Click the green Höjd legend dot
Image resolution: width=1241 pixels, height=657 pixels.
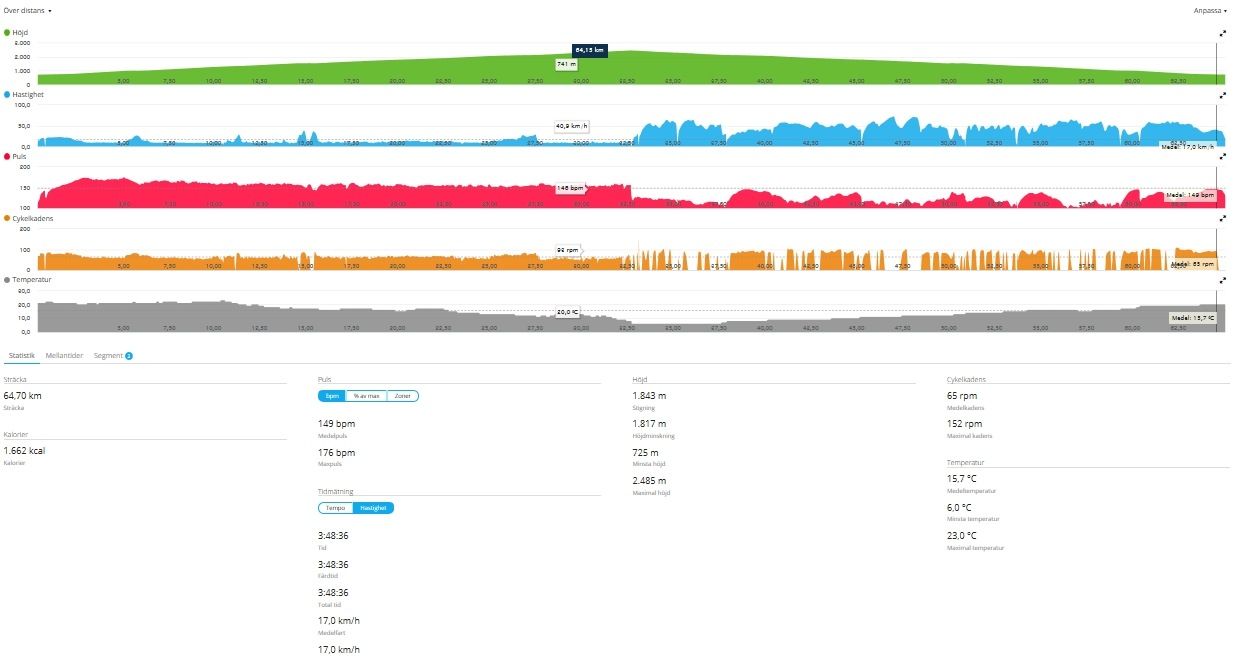click(7, 33)
